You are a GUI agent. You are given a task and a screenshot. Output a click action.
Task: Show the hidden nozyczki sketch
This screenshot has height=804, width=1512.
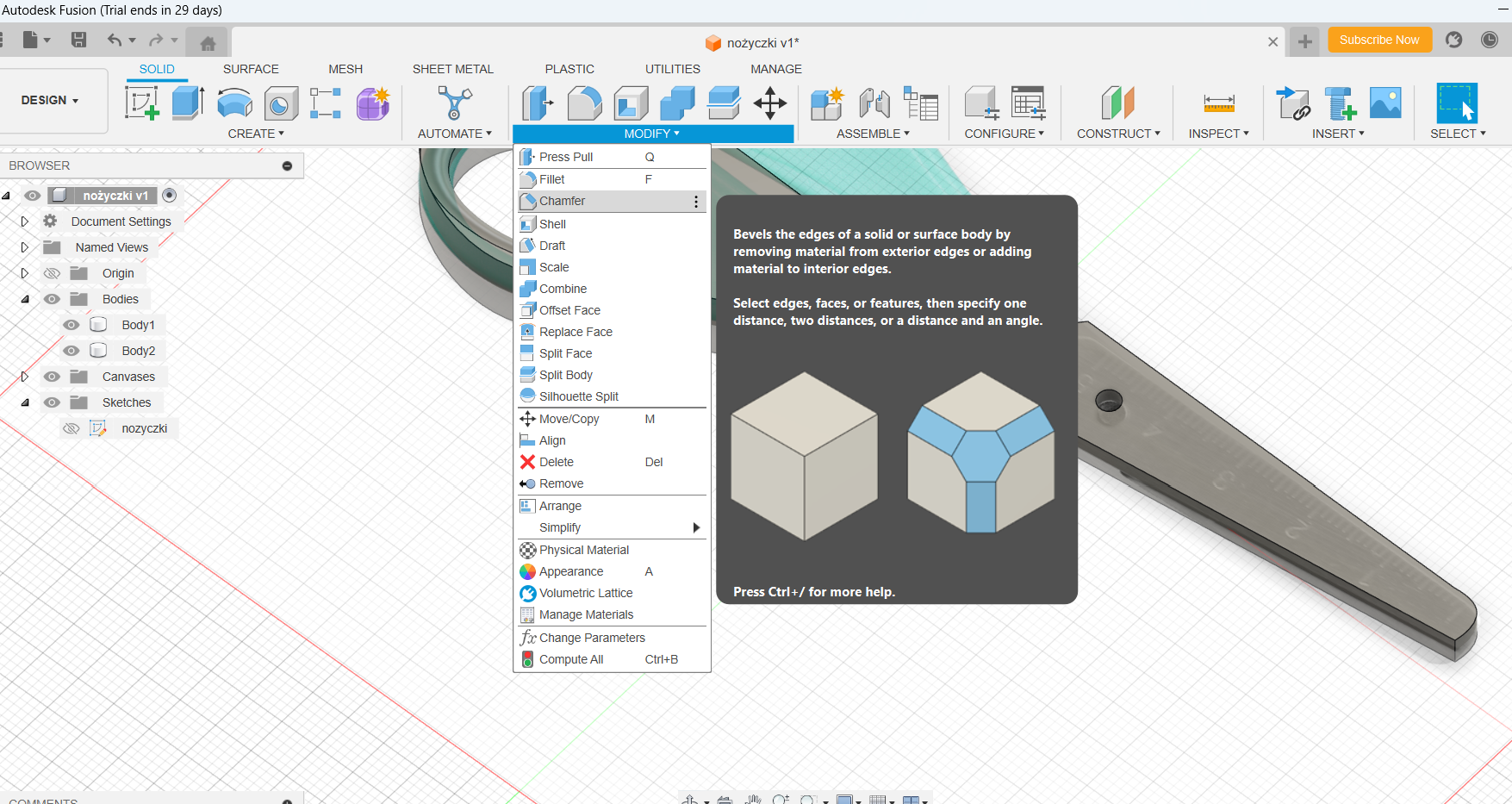(x=72, y=428)
